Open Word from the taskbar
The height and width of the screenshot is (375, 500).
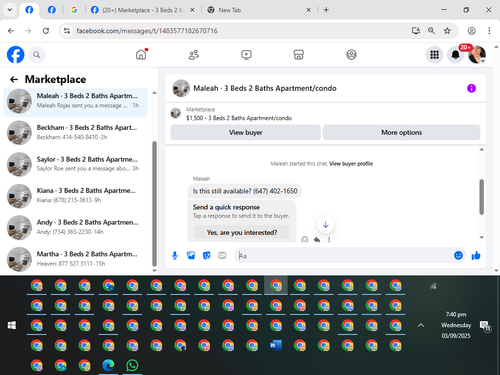coord(276,345)
